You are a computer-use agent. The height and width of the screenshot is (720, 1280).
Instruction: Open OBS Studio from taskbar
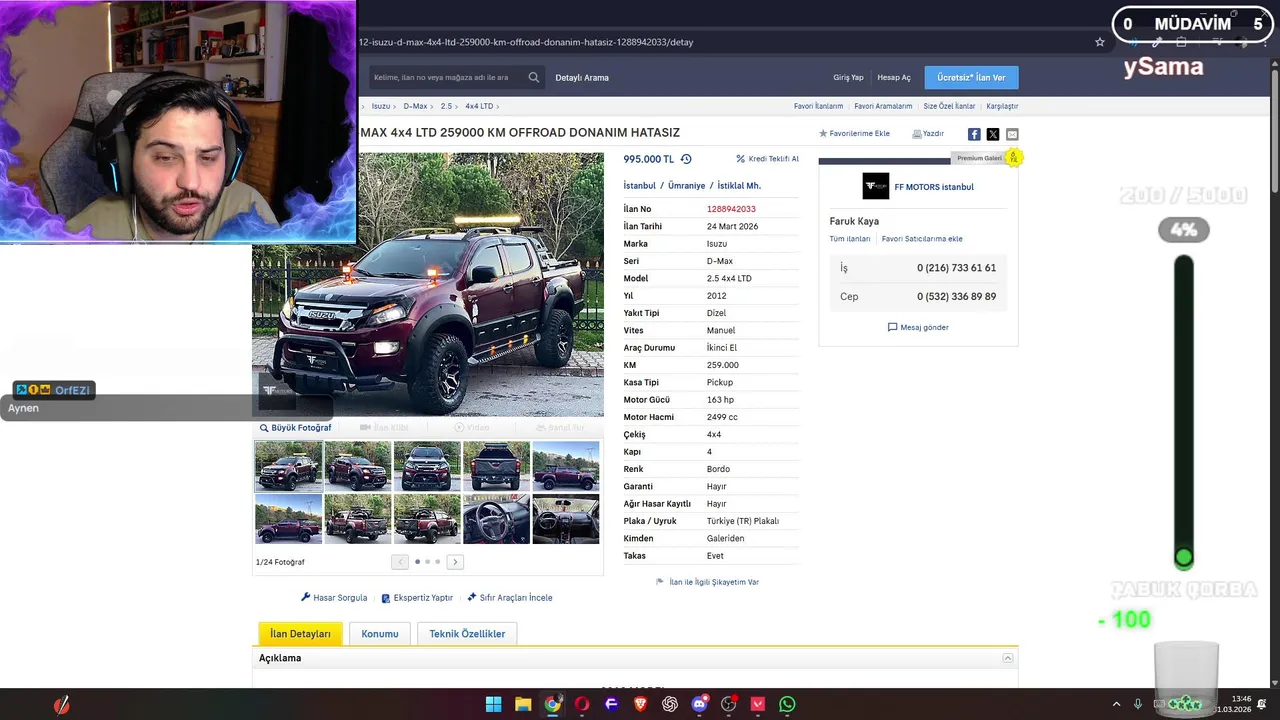pyautogui.click(x=729, y=704)
